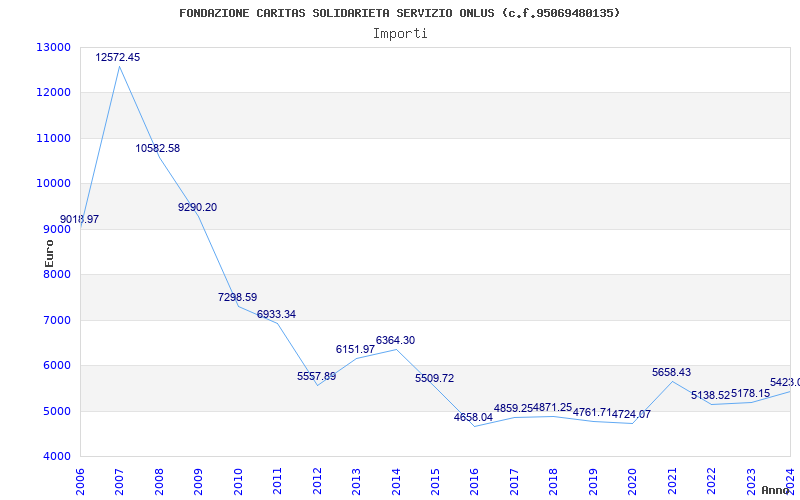Click the 9290.20 data label

point(197,207)
